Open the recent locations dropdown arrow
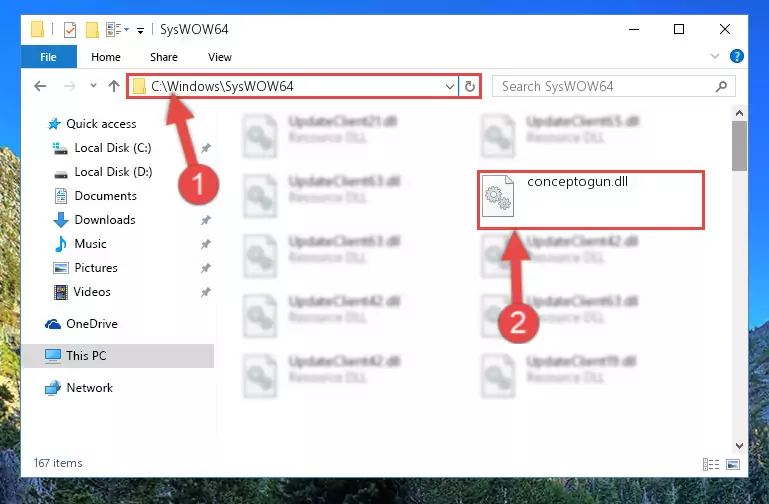Viewport: 769px width, 504px height. pos(93,86)
